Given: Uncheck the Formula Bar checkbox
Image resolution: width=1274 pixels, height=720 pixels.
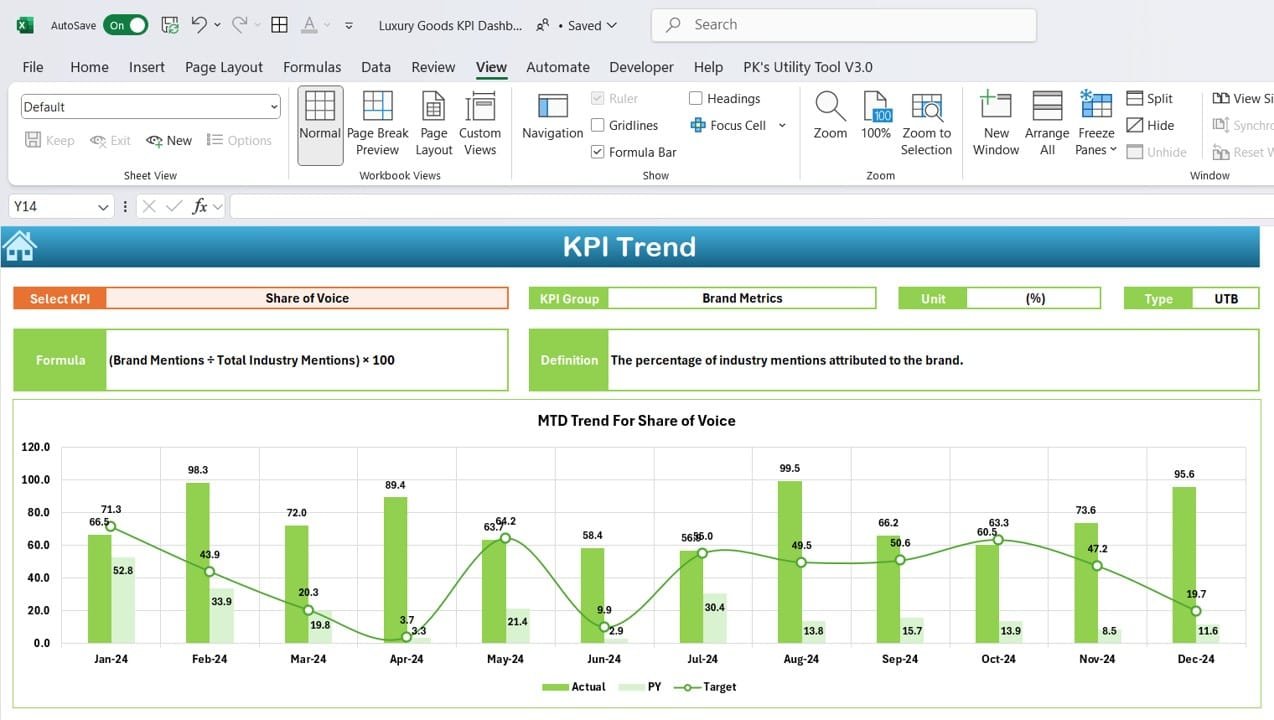Looking at the screenshot, I should [x=598, y=152].
